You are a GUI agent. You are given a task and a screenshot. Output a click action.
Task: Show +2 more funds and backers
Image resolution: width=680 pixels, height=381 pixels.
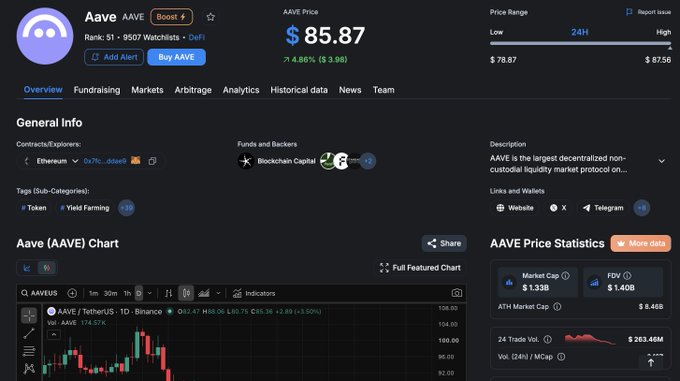pos(368,161)
